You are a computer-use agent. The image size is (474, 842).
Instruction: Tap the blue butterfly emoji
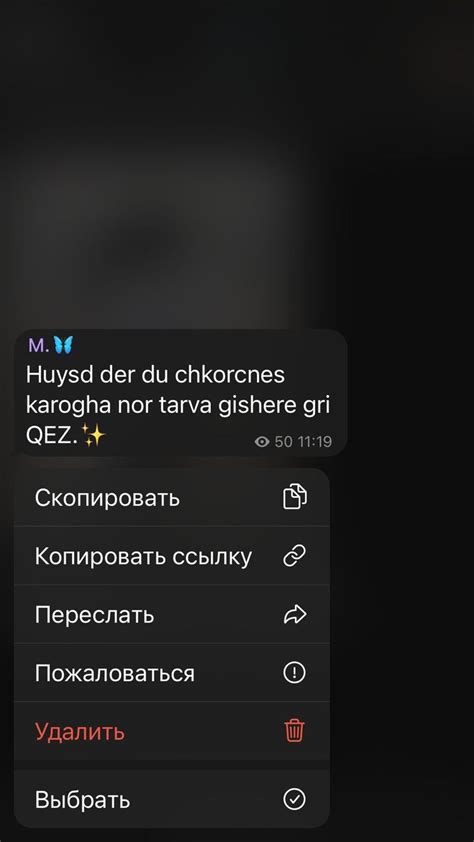tap(63, 345)
